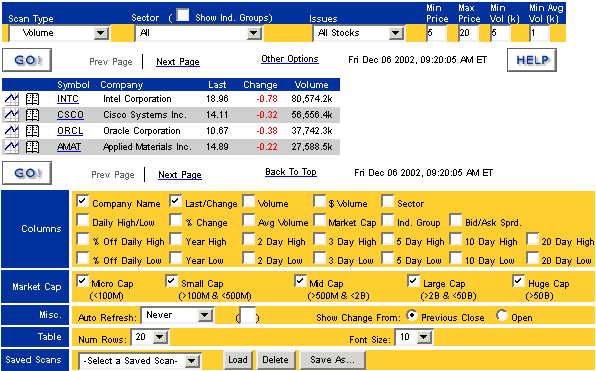Open the chart icon for AMAT
The width and height of the screenshot is (596, 371).
point(11,147)
